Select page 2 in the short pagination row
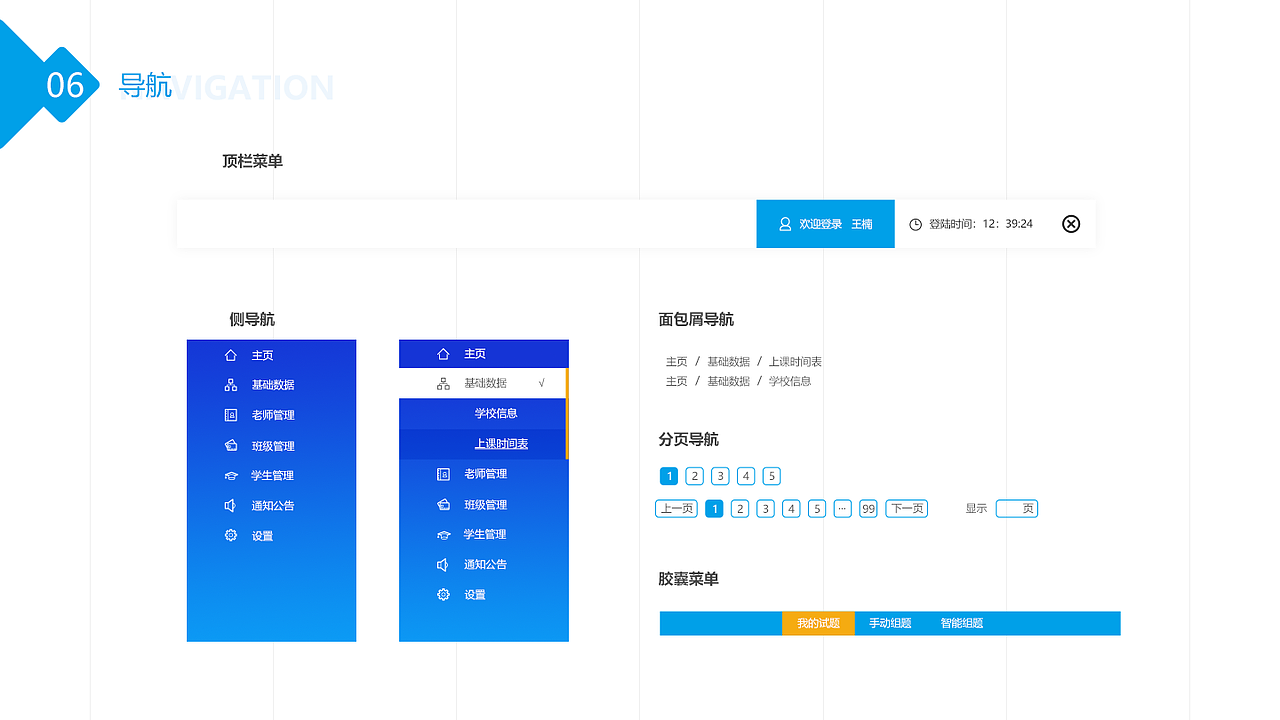 [695, 476]
